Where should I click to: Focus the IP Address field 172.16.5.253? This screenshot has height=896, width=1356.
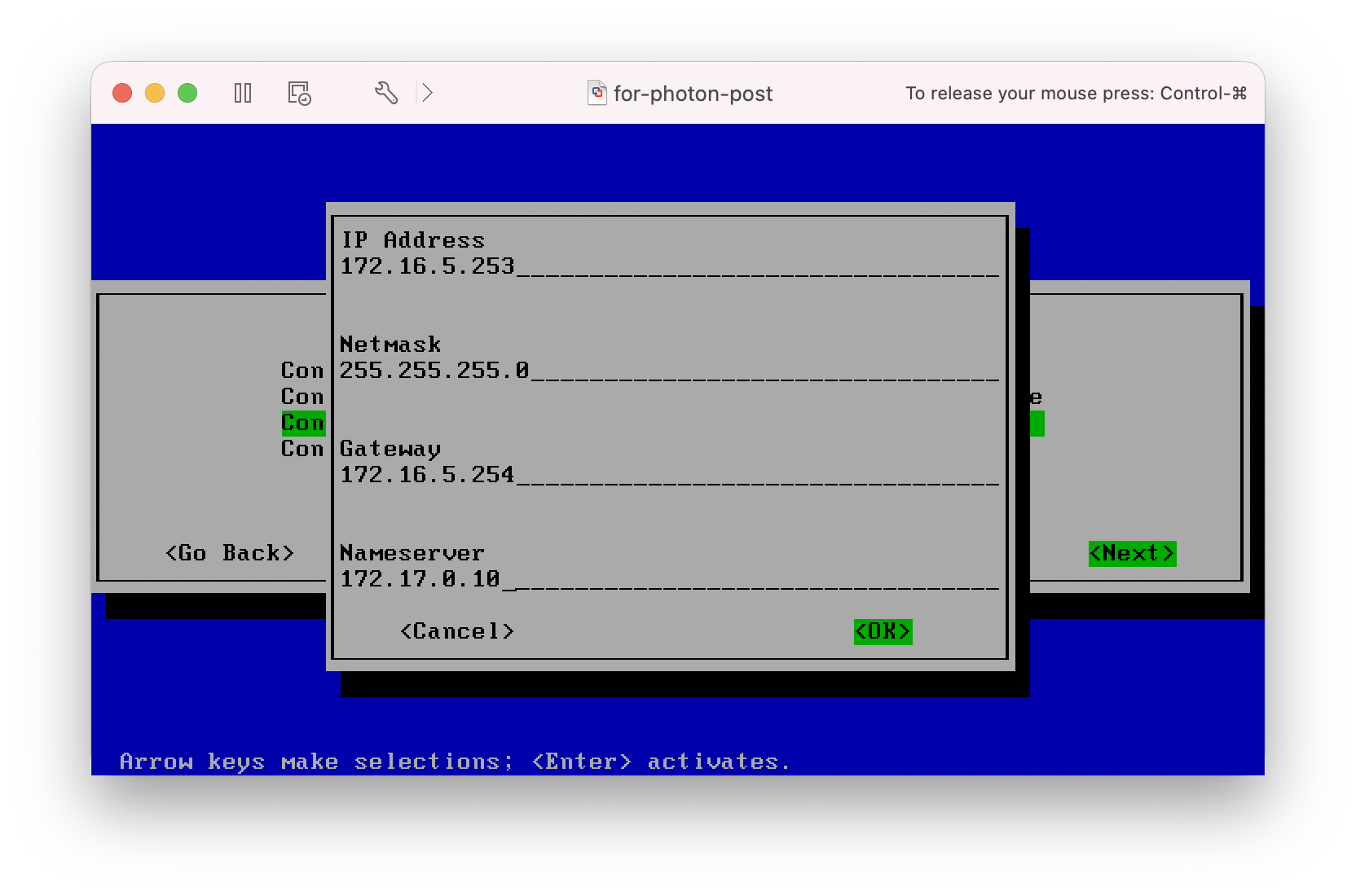coord(668,266)
